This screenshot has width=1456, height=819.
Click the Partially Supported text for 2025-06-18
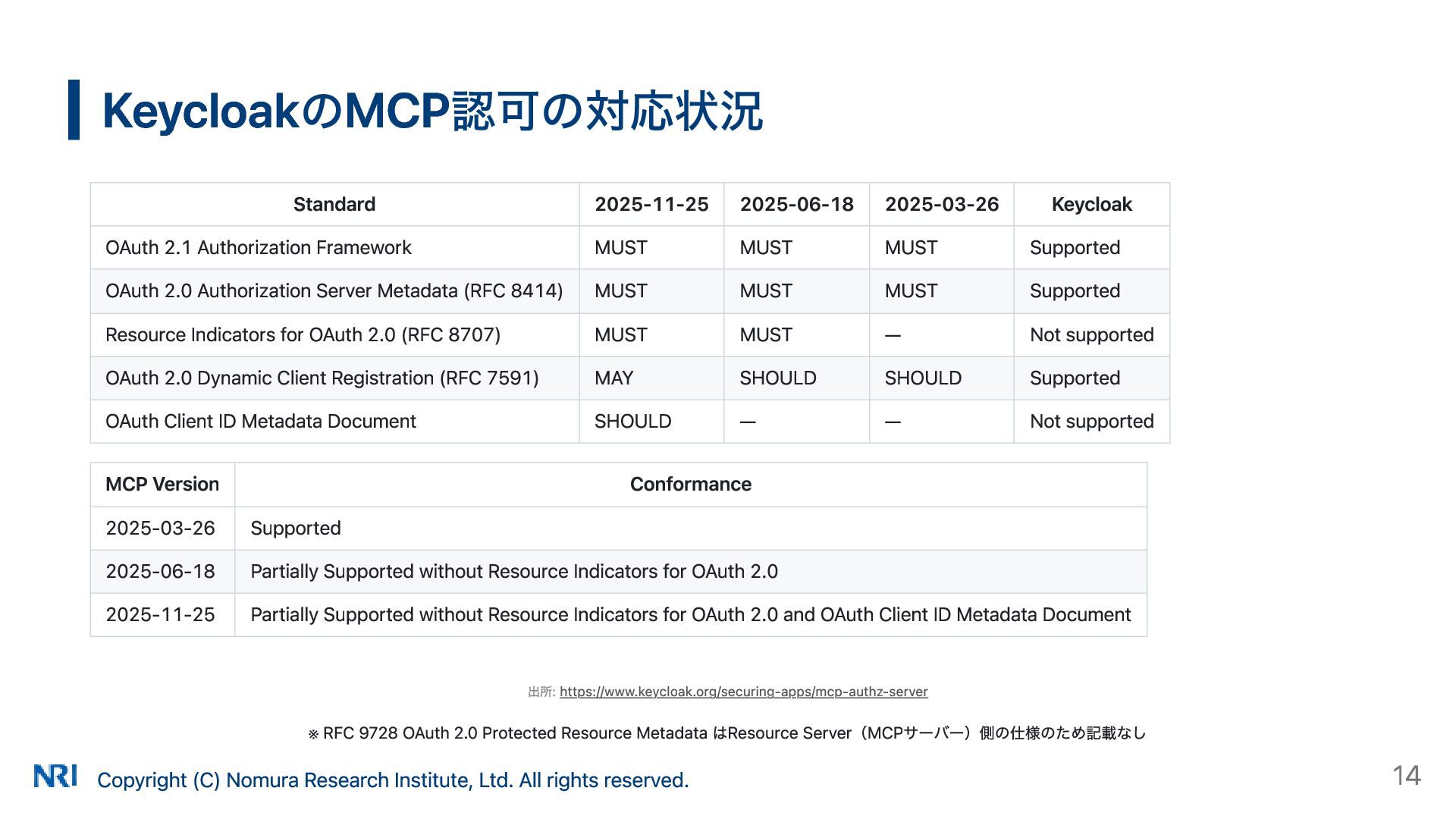tap(513, 572)
